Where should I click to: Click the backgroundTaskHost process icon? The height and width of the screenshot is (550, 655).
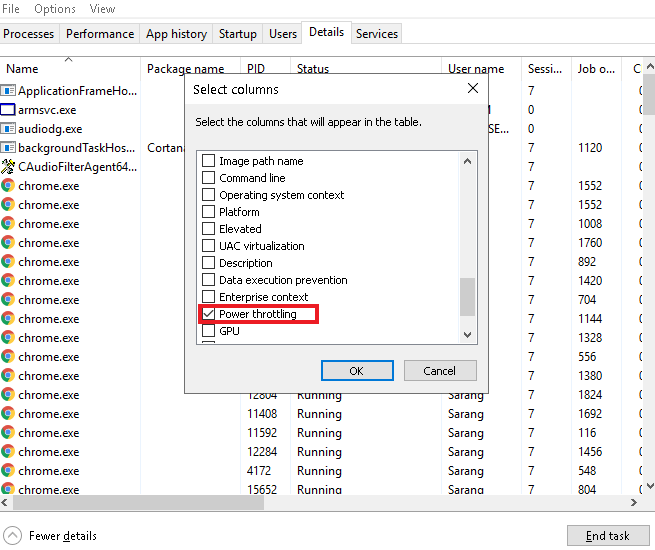pos(8,148)
